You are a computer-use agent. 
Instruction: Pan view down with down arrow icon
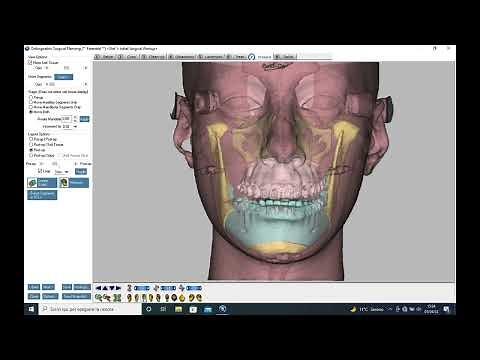tap(112, 288)
